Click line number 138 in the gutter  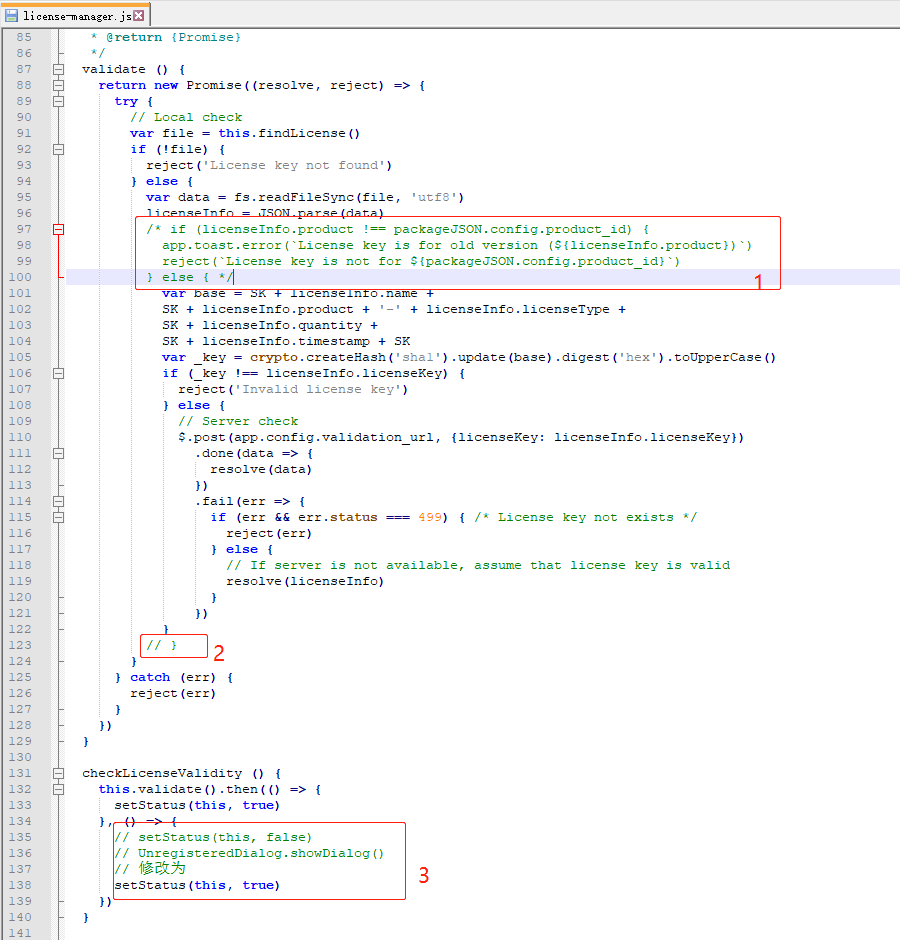pos(20,885)
